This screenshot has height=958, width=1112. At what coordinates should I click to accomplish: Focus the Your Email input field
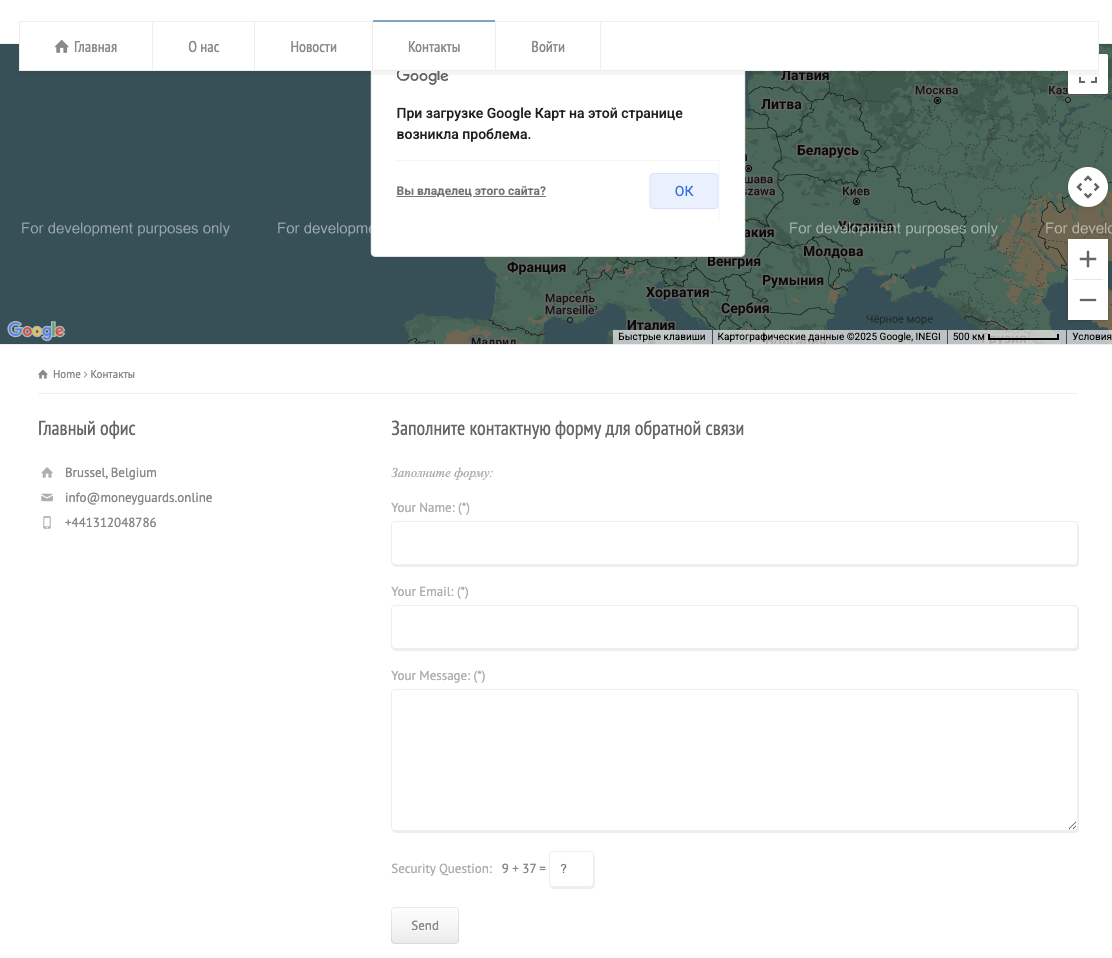point(734,627)
